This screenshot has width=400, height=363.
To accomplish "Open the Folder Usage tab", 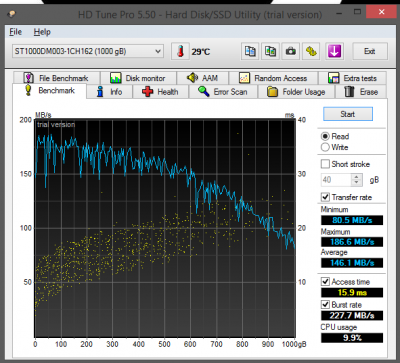I will 296,92.
